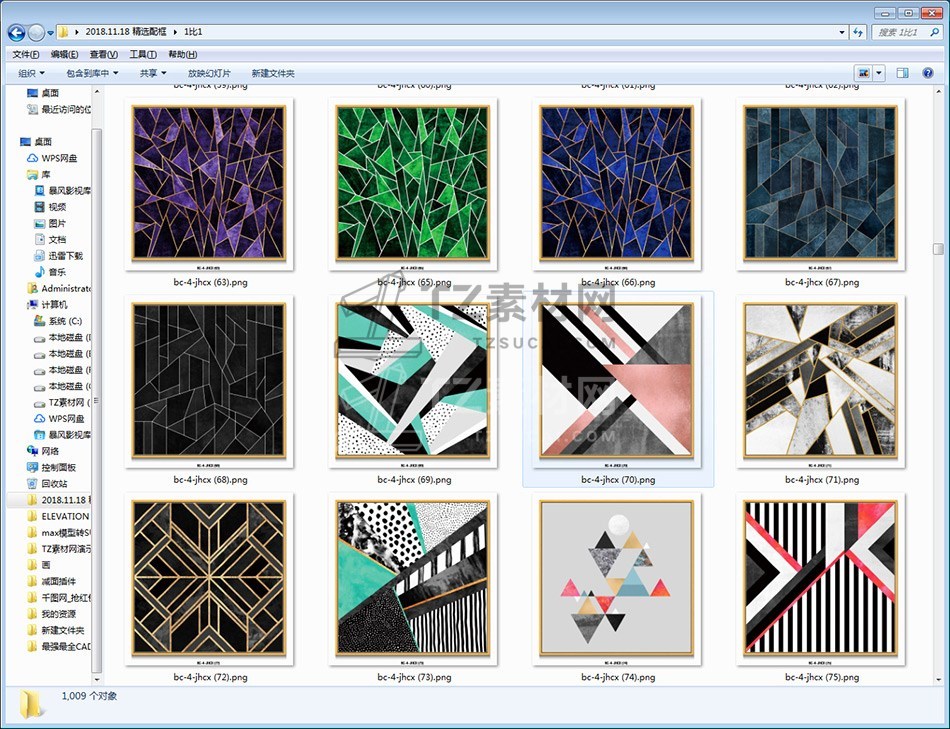Viewport: 950px width, 729px height.
Task: Open the 文件(F) menu
Action: [x=25, y=54]
